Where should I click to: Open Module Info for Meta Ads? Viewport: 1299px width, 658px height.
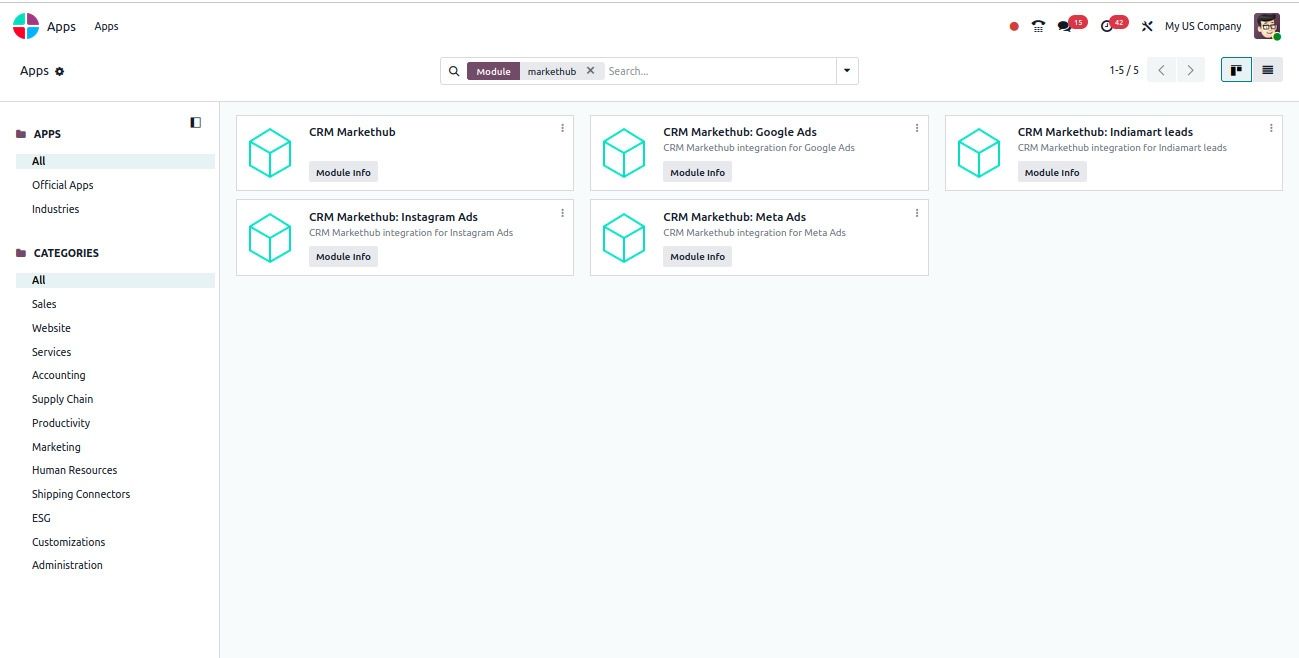tap(697, 257)
